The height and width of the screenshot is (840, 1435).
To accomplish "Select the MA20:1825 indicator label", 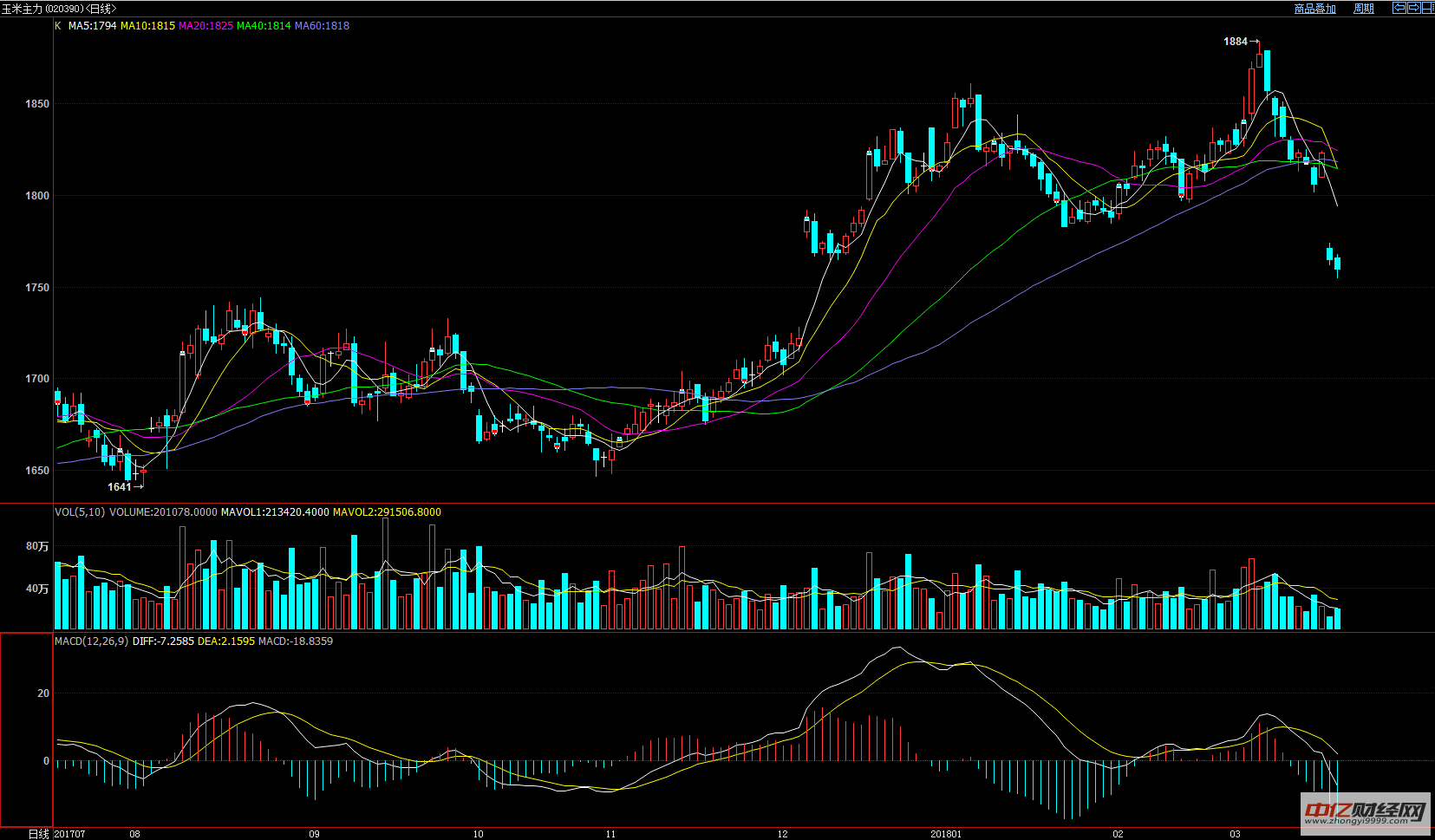I will tap(205, 26).
